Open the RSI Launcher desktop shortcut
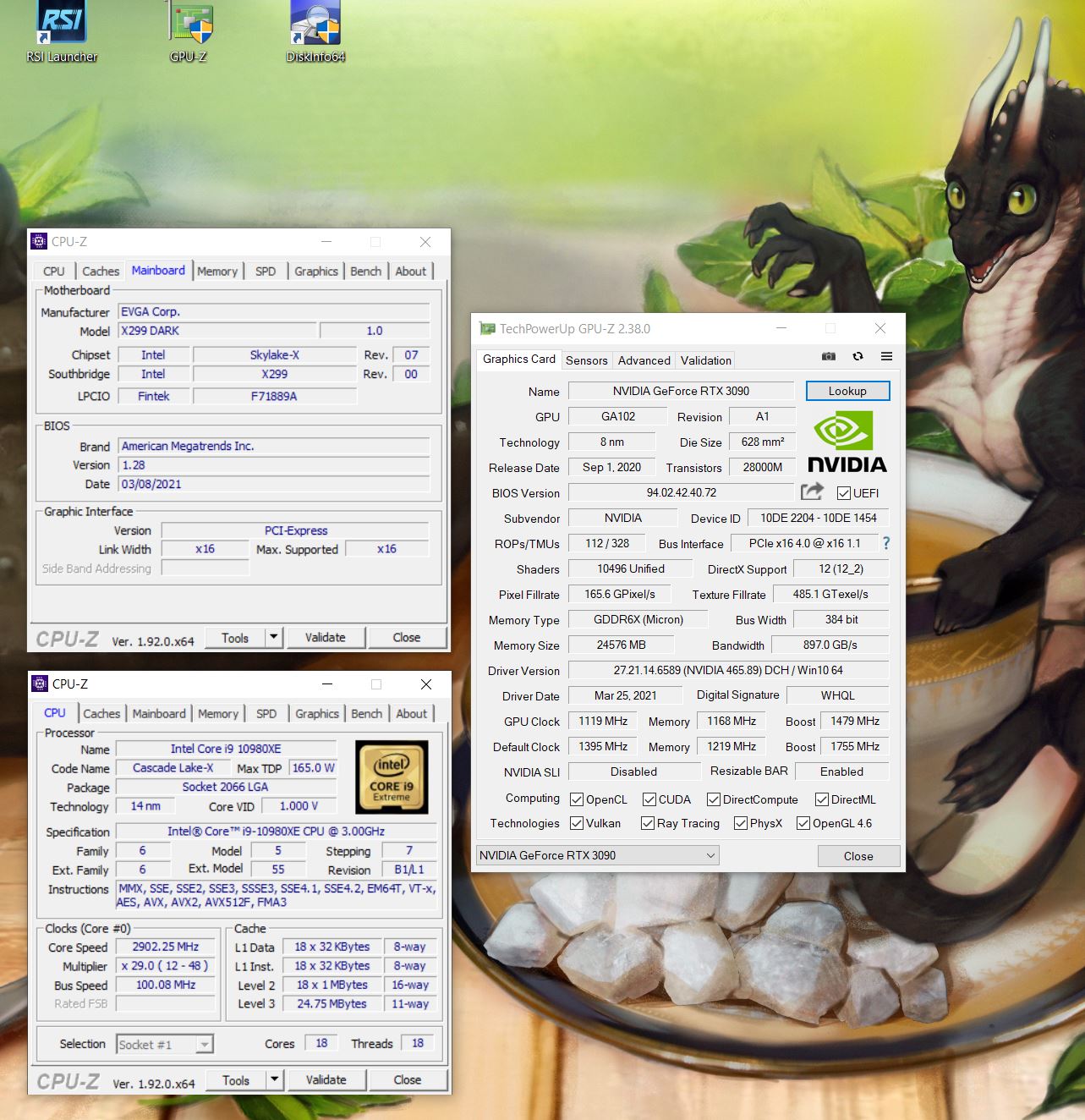This screenshot has width=1085, height=1120. coord(62,32)
